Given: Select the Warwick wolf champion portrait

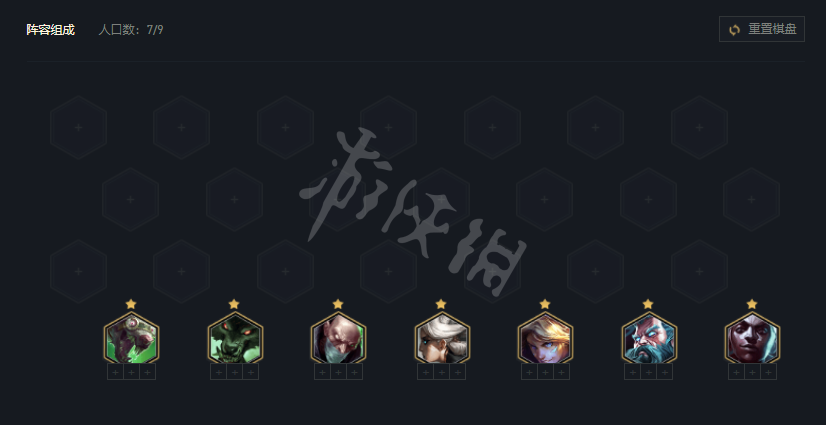Looking at the screenshot, I should (235, 338).
